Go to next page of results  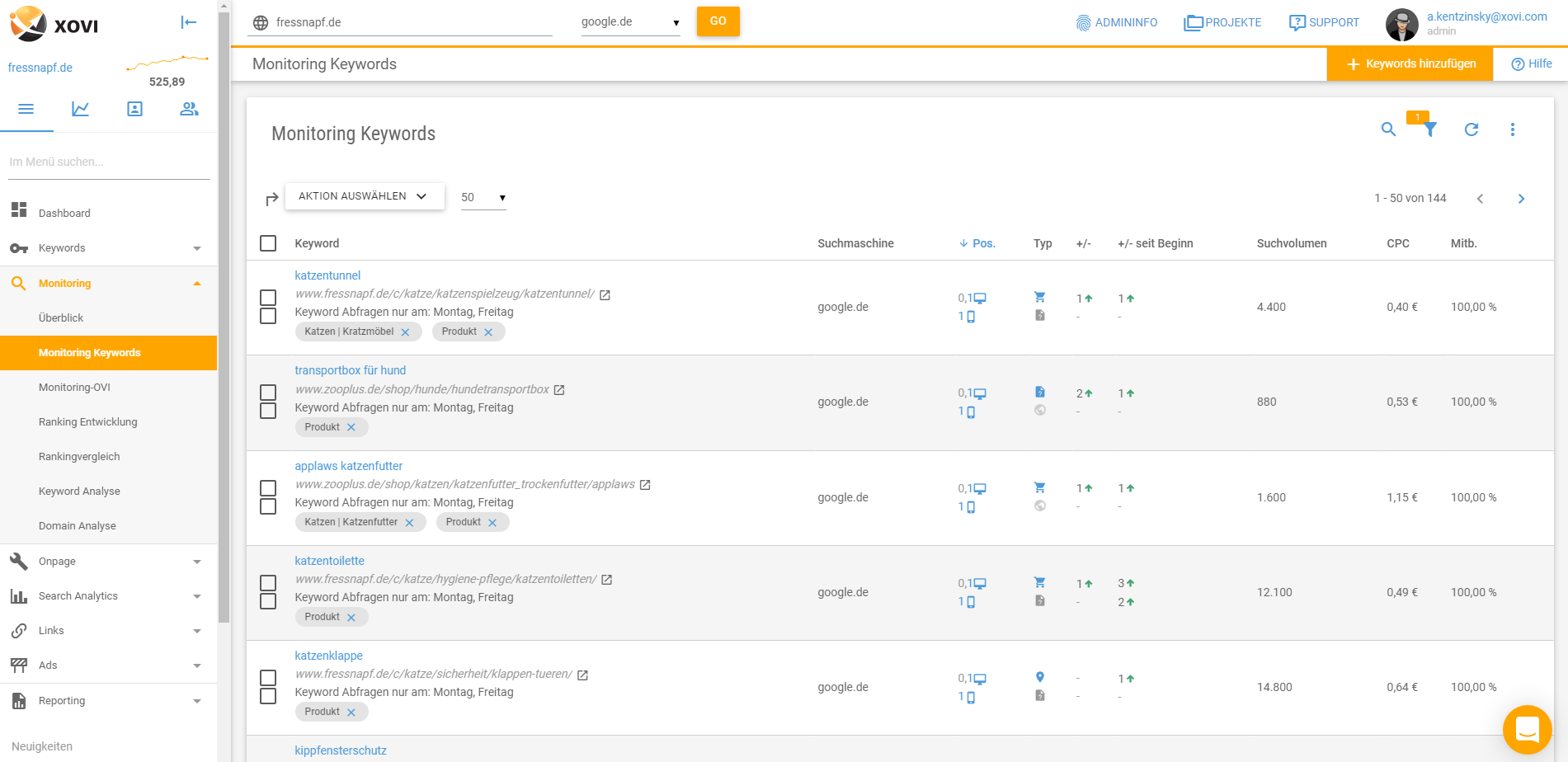click(1521, 199)
